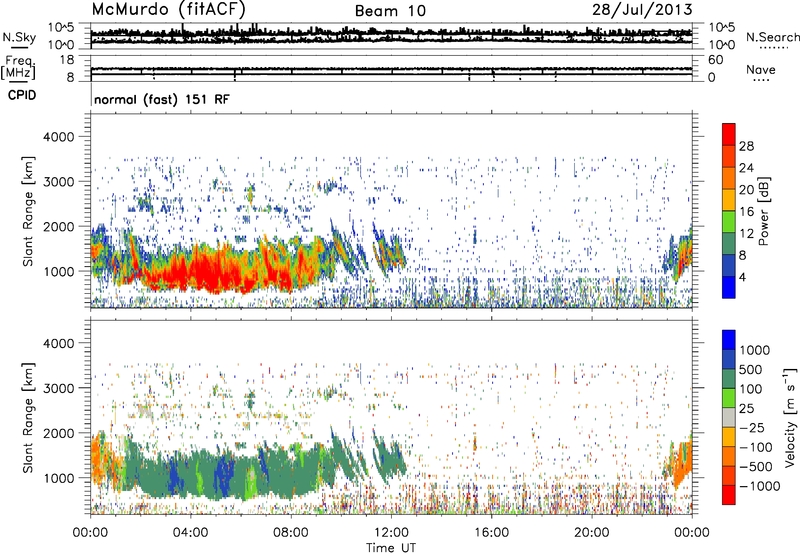Screen dimensions: 800x554
Task: Select the light green 25–100 Velocity swatch
Action: pyautogui.click(x=729, y=398)
